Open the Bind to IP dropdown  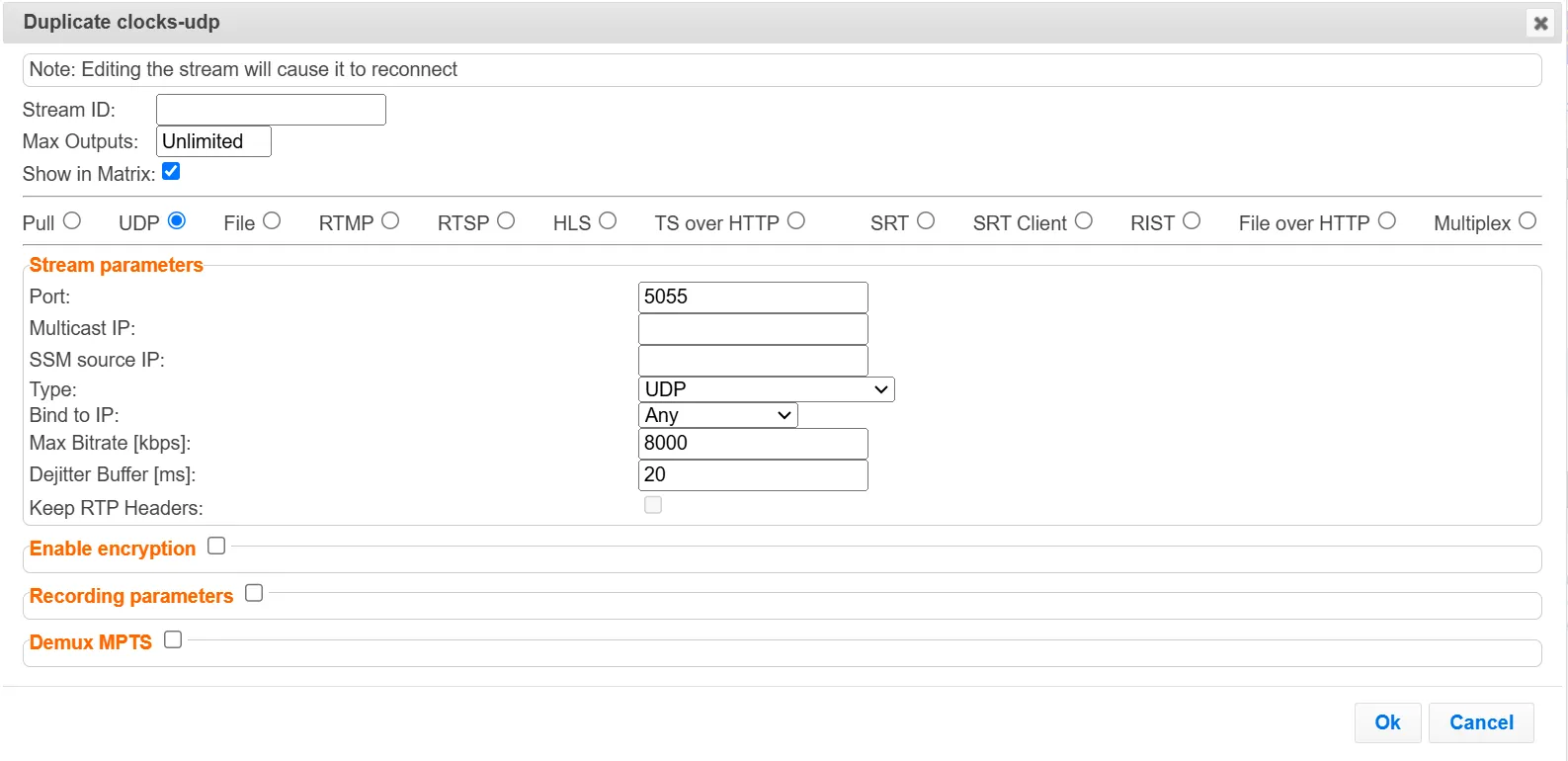(718, 415)
